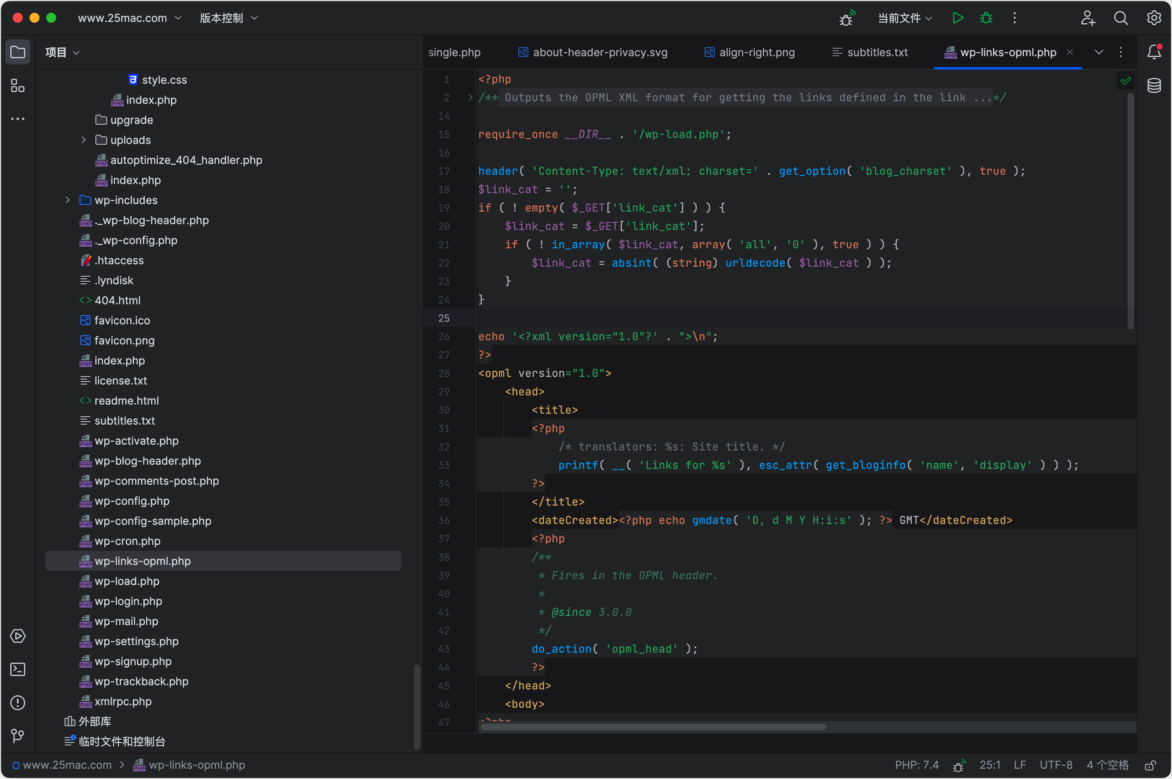Screen dimensions: 1172x779
Task: Run the current file with green play button
Action: click(957, 18)
